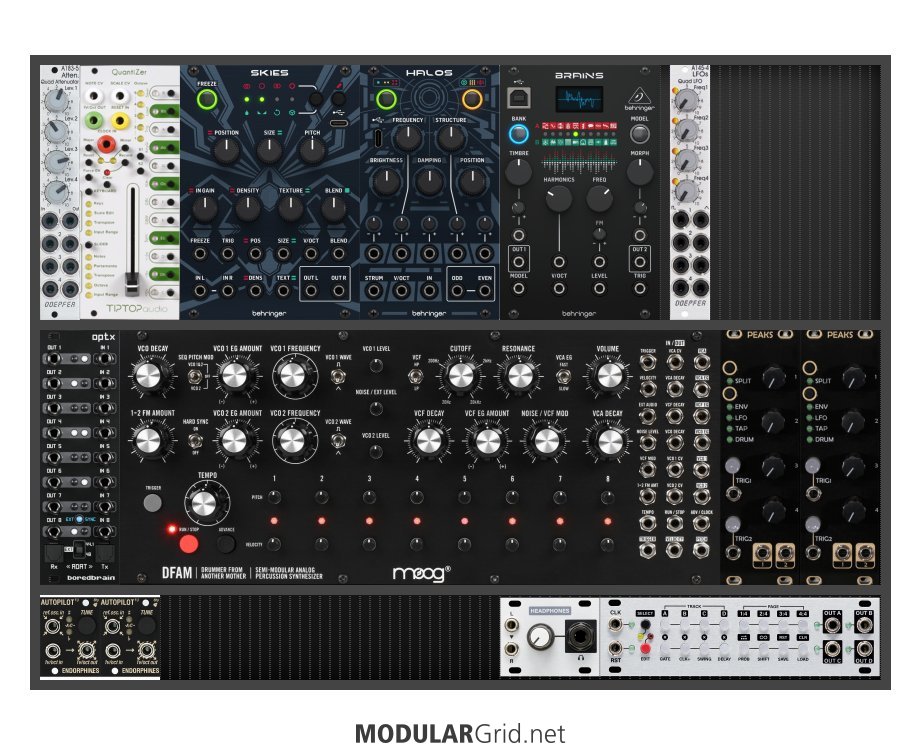Image resolution: width=921 pixels, height=755 pixels.
Task: Toggle the HARD SYNC switch on DFAM
Action: tap(195, 440)
